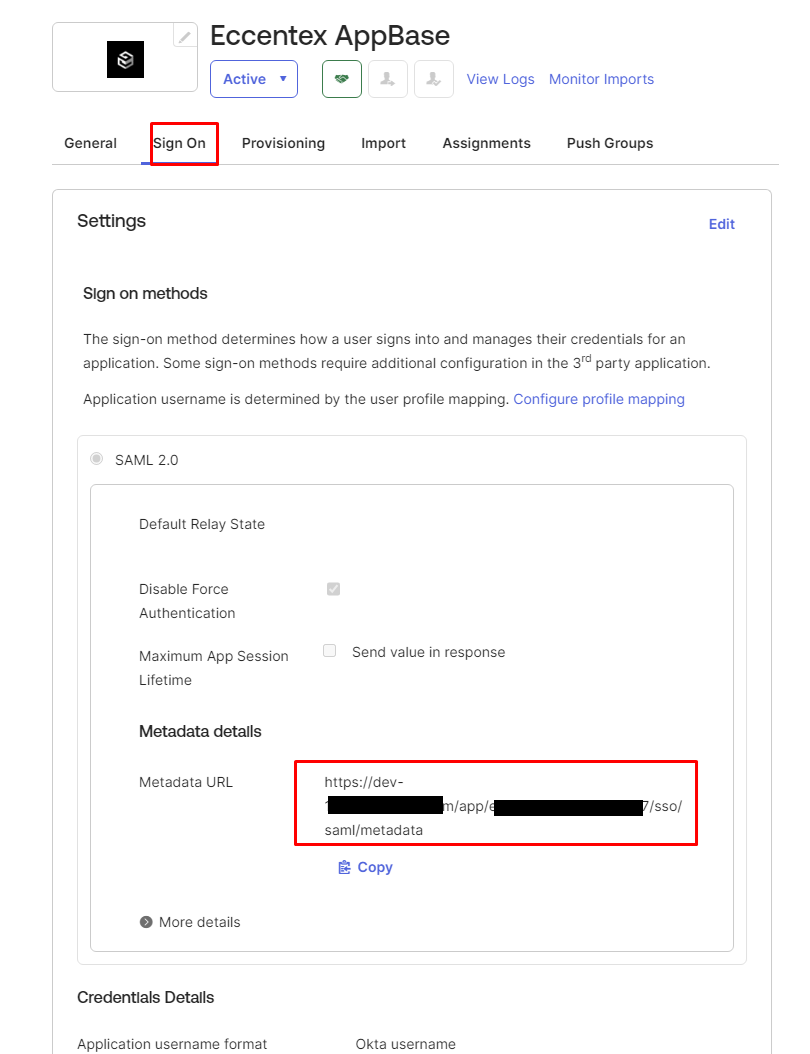Click the View Logs link
Screen dimensions: 810x1054
[500, 79]
